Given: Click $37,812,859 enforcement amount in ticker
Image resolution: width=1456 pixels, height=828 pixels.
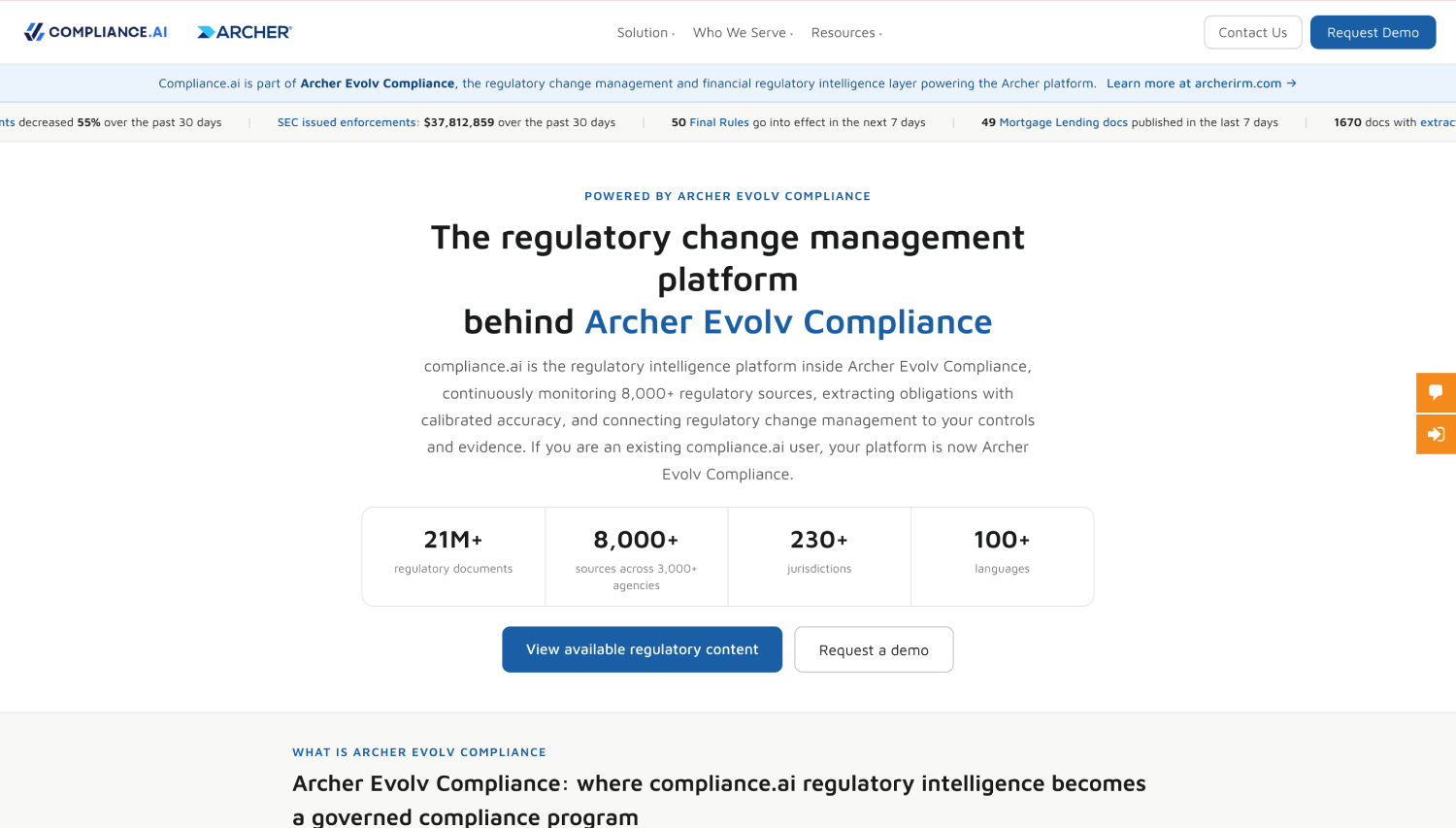Looking at the screenshot, I should pyautogui.click(x=459, y=122).
